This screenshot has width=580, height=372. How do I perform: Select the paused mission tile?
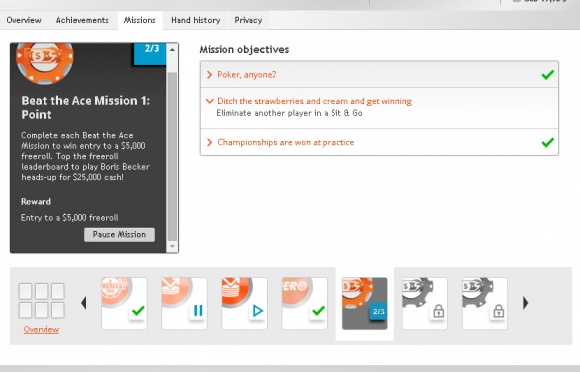pos(184,303)
